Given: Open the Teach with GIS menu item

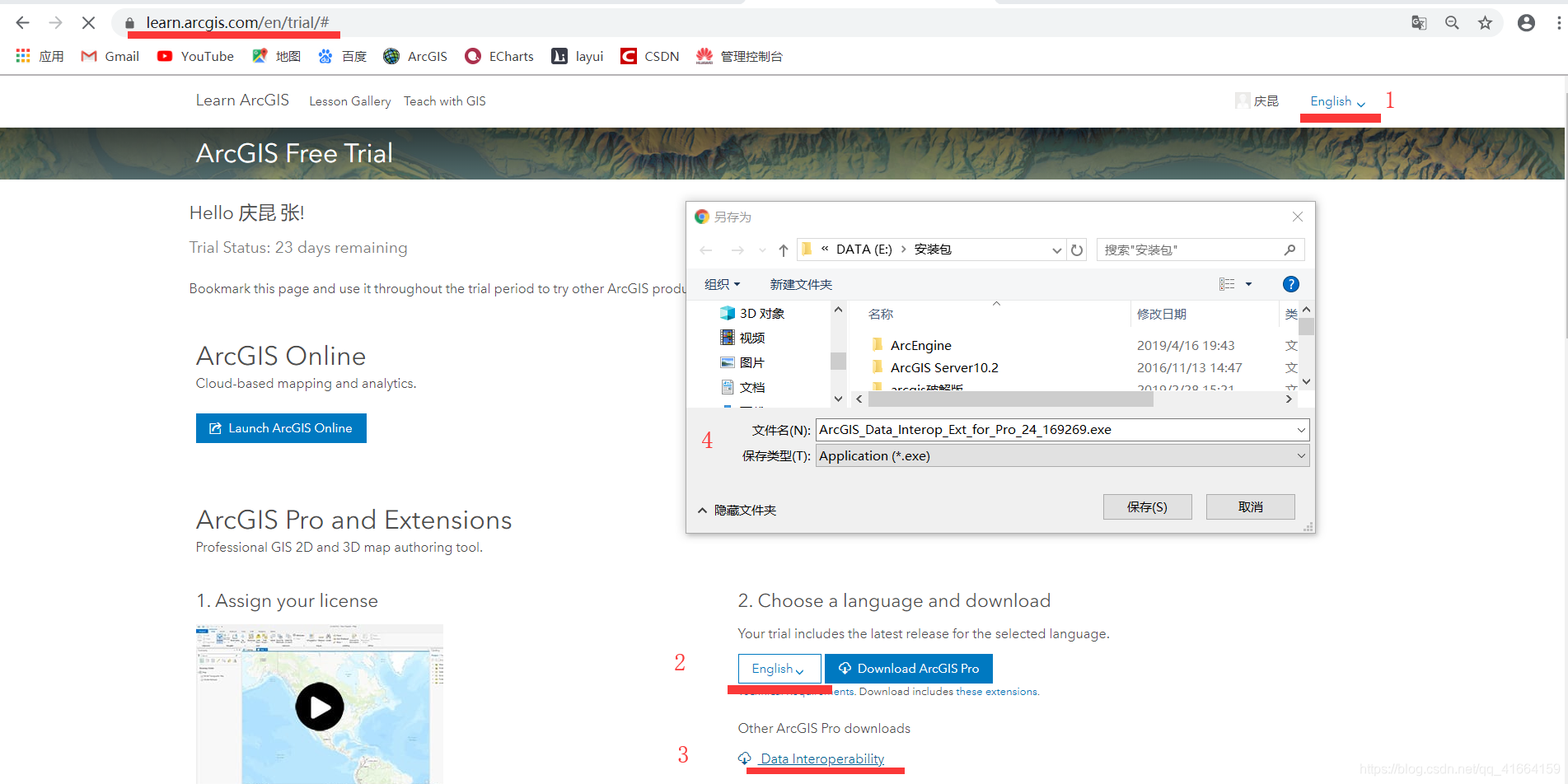Looking at the screenshot, I should (445, 101).
